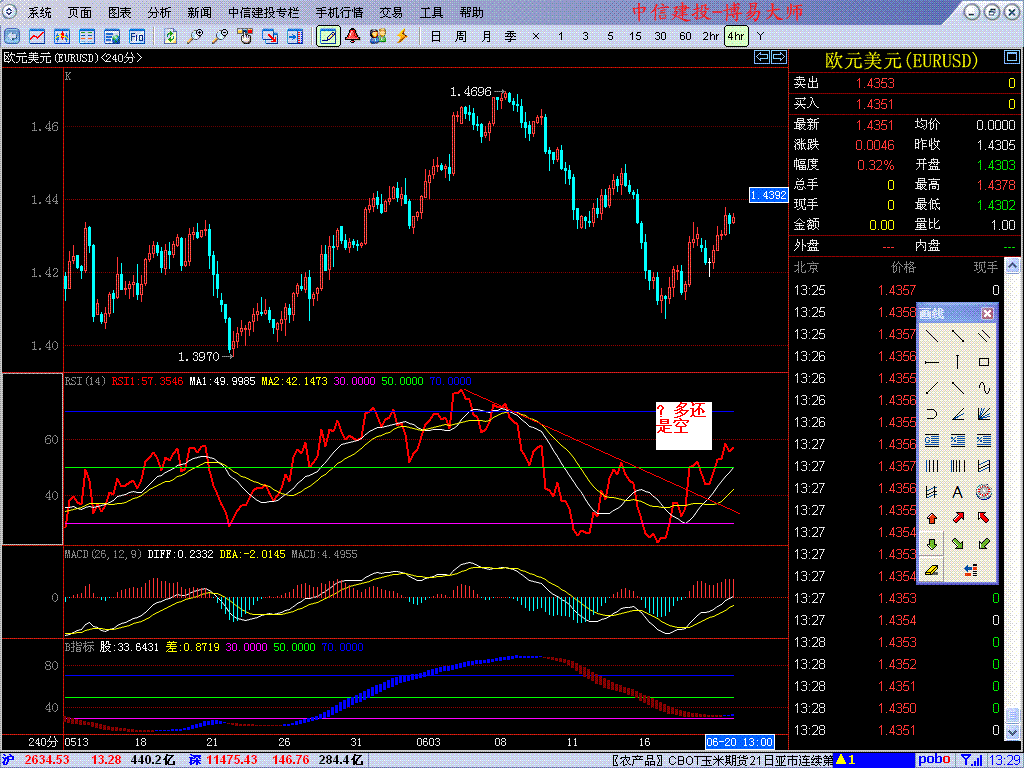Click the quote list table toolbar icon
1024x768 pixels.
(x=87, y=36)
